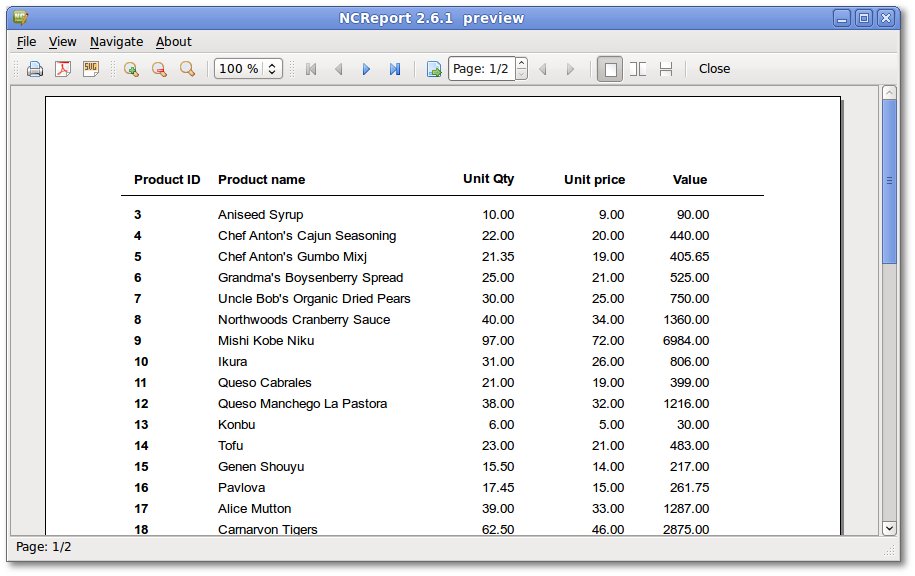Switch to facing pages view
The image size is (915, 576).
(x=638, y=69)
